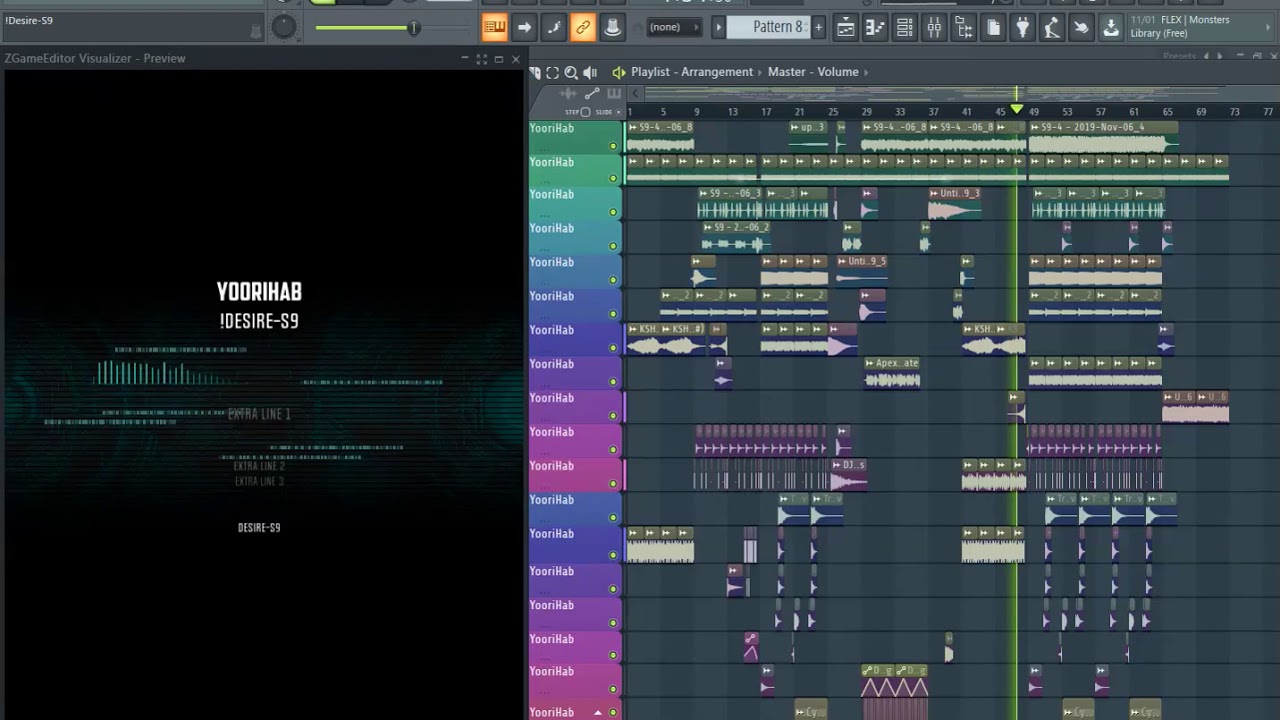Viewport: 1280px width, 720px height.
Task: Click the playlist overview minimap strip
Action: 955,94
